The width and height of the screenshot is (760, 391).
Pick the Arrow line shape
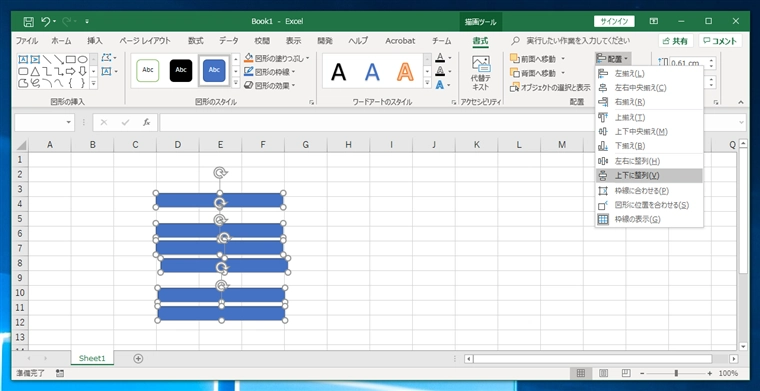tap(59, 60)
